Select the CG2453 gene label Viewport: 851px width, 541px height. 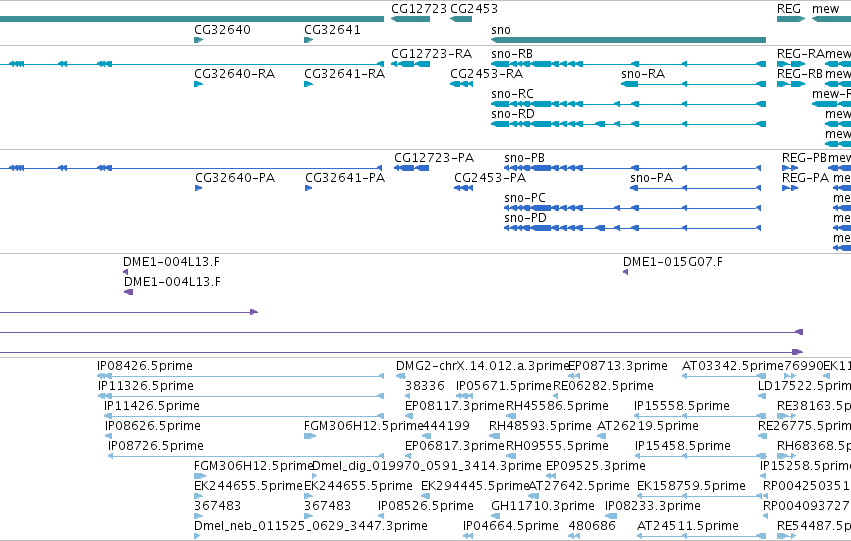[474, 9]
